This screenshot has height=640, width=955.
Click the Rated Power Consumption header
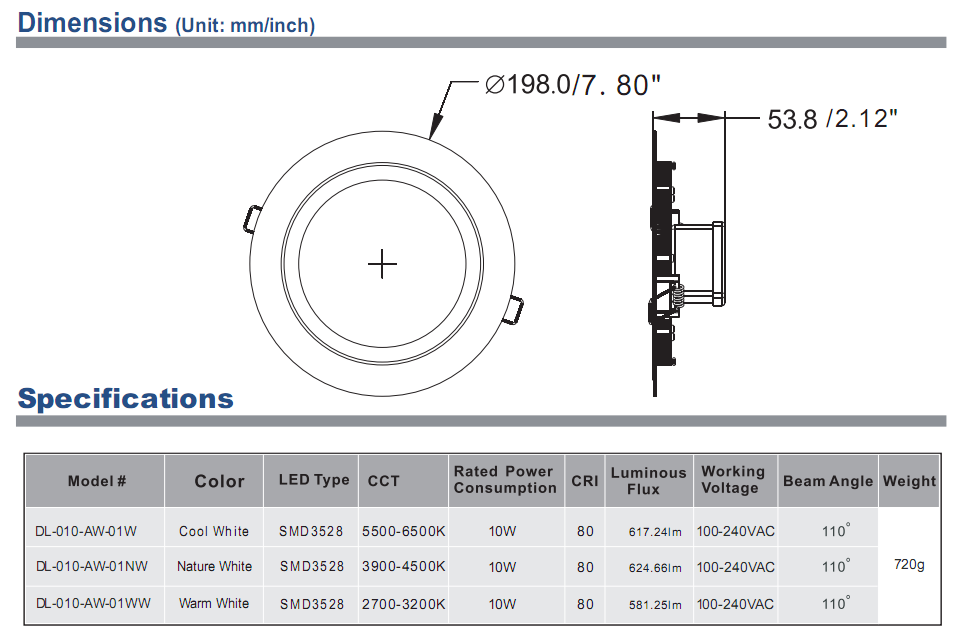(505, 481)
